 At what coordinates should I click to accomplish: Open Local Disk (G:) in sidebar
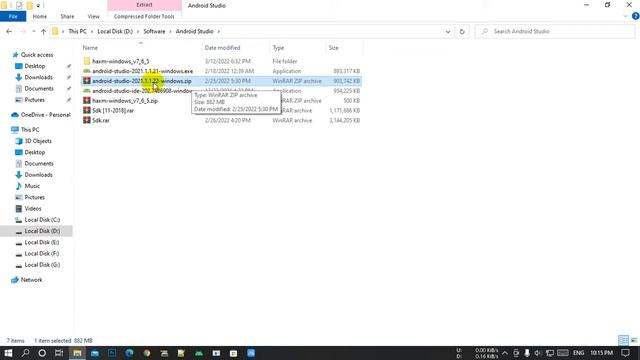point(42,265)
